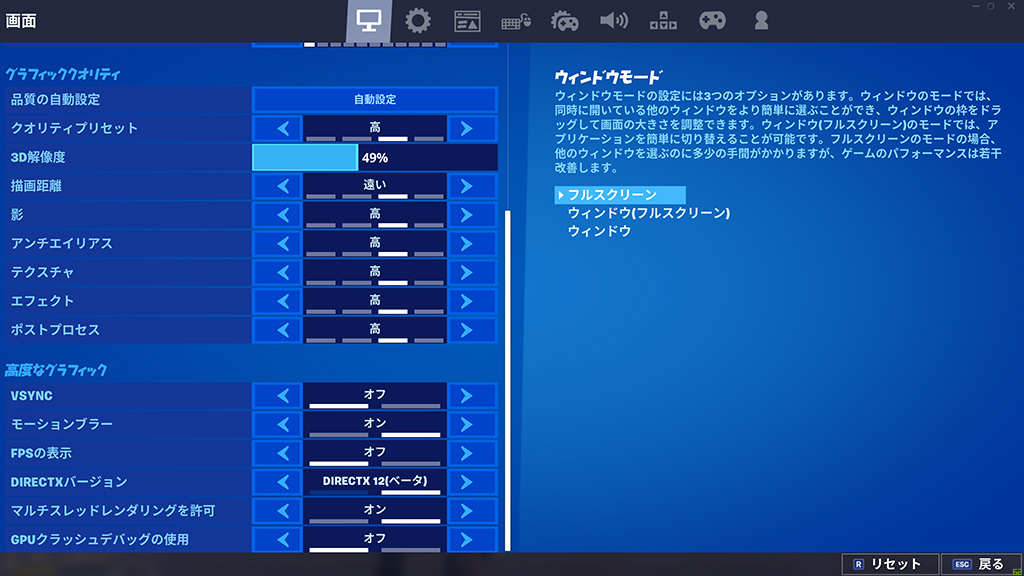Viewport: 1024px width, 576px height.
Task: Open the Account profile tab icon
Action: (761, 21)
